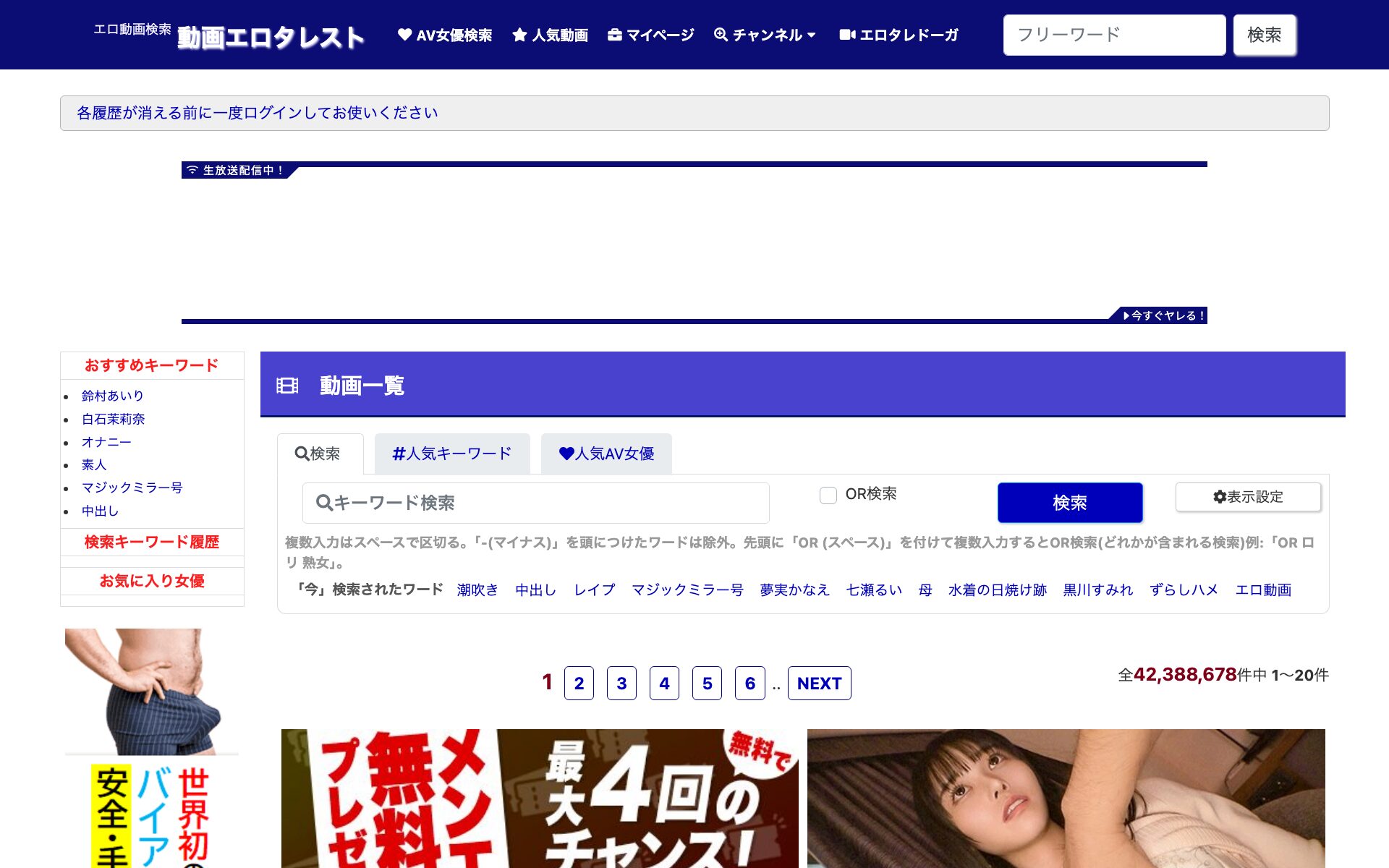The width and height of the screenshot is (1389, 868).
Task: Go to page 5
Action: tap(707, 683)
